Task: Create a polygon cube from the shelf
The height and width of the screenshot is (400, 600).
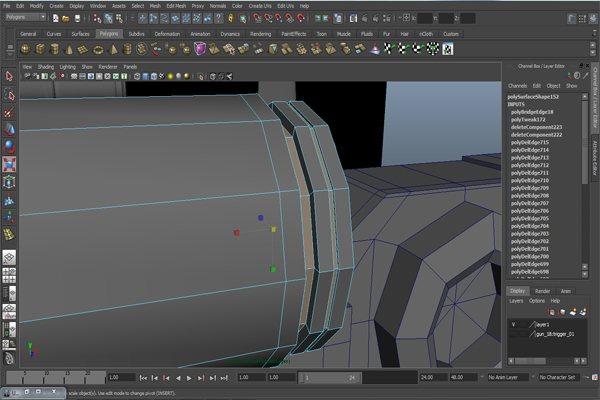Action: click(40, 49)
